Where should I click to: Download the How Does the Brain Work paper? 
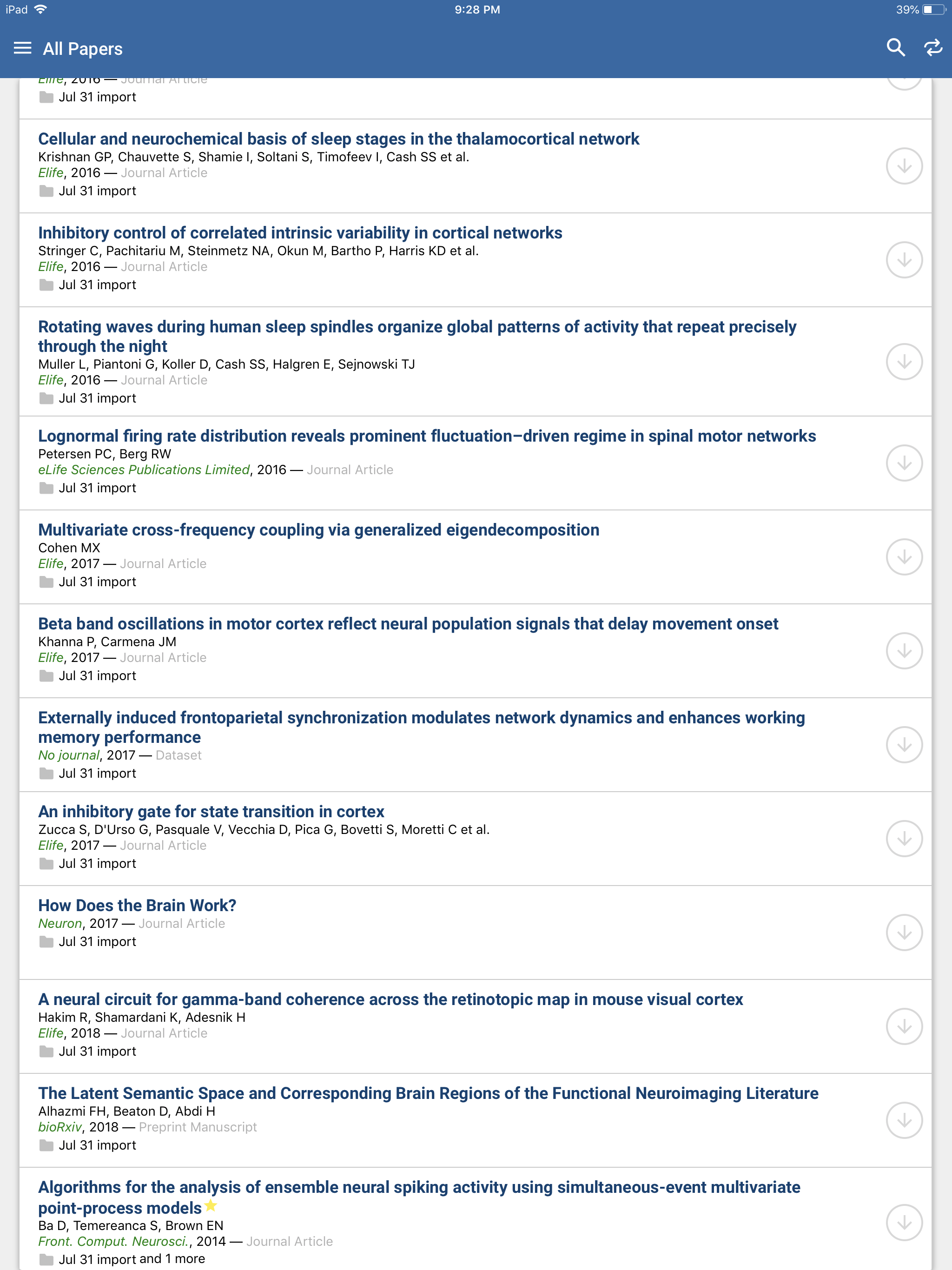(904, 933)
